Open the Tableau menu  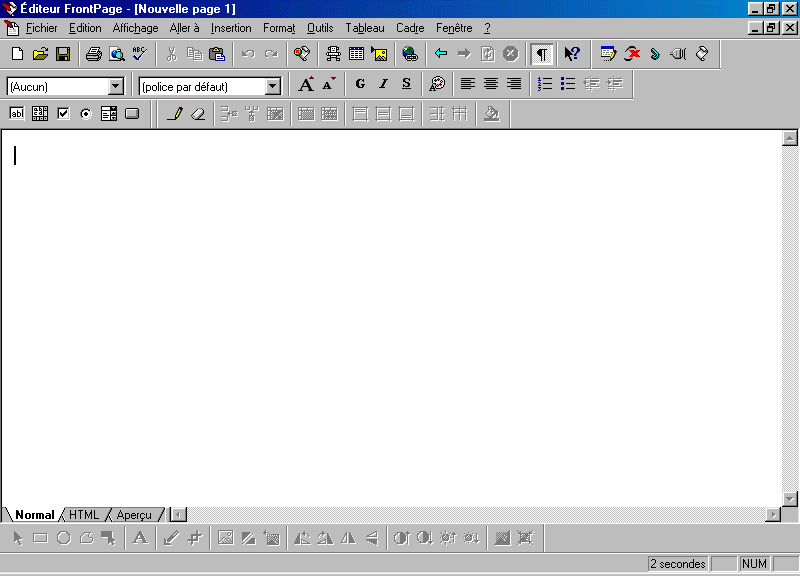(x=365, y=28)
